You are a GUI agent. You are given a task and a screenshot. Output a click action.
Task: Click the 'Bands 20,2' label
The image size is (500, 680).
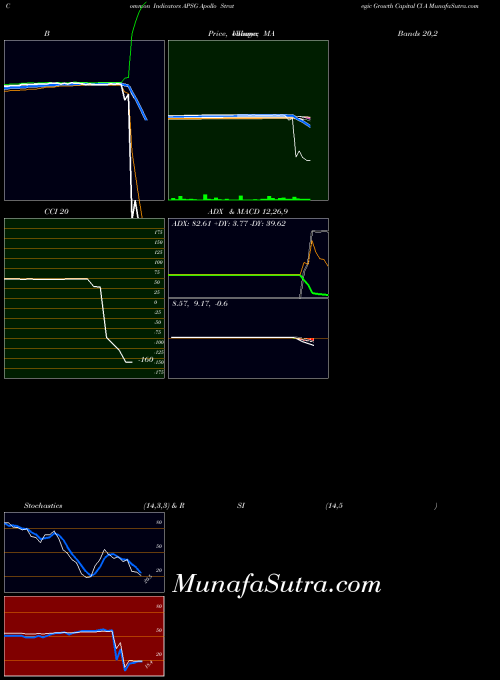pos(418,33)
